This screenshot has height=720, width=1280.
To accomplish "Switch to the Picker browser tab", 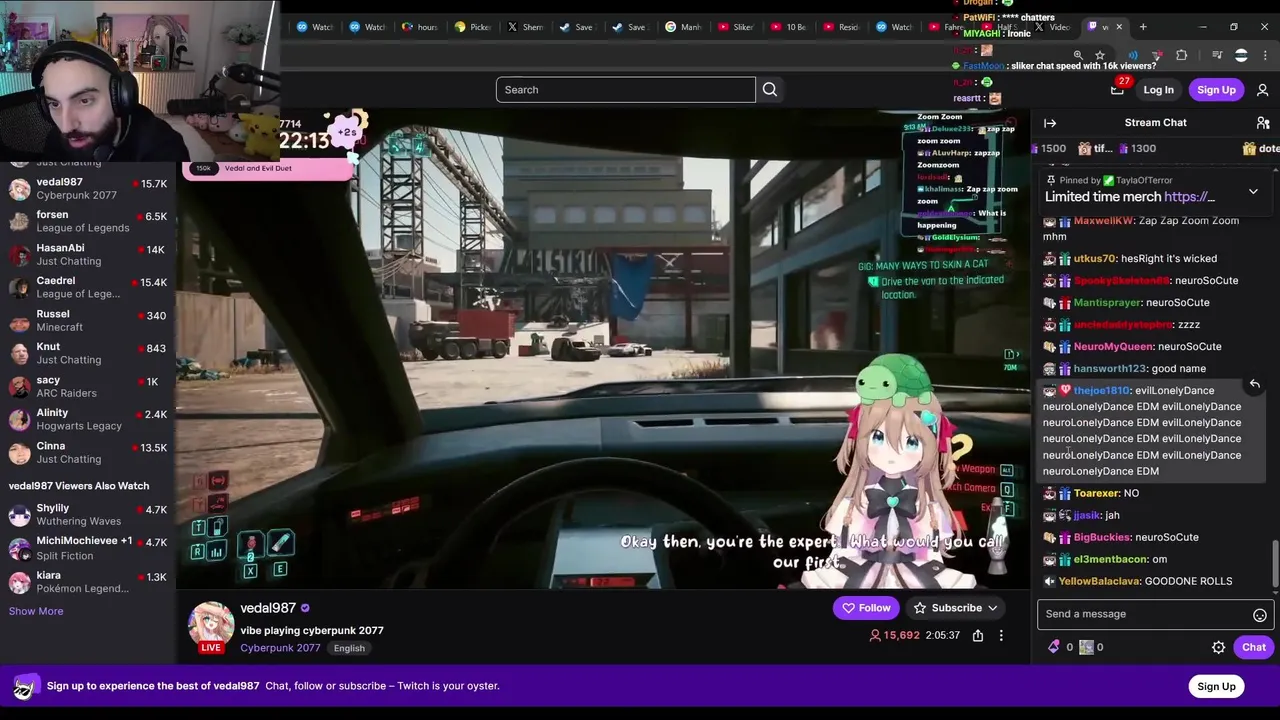I will pos(473,27).
